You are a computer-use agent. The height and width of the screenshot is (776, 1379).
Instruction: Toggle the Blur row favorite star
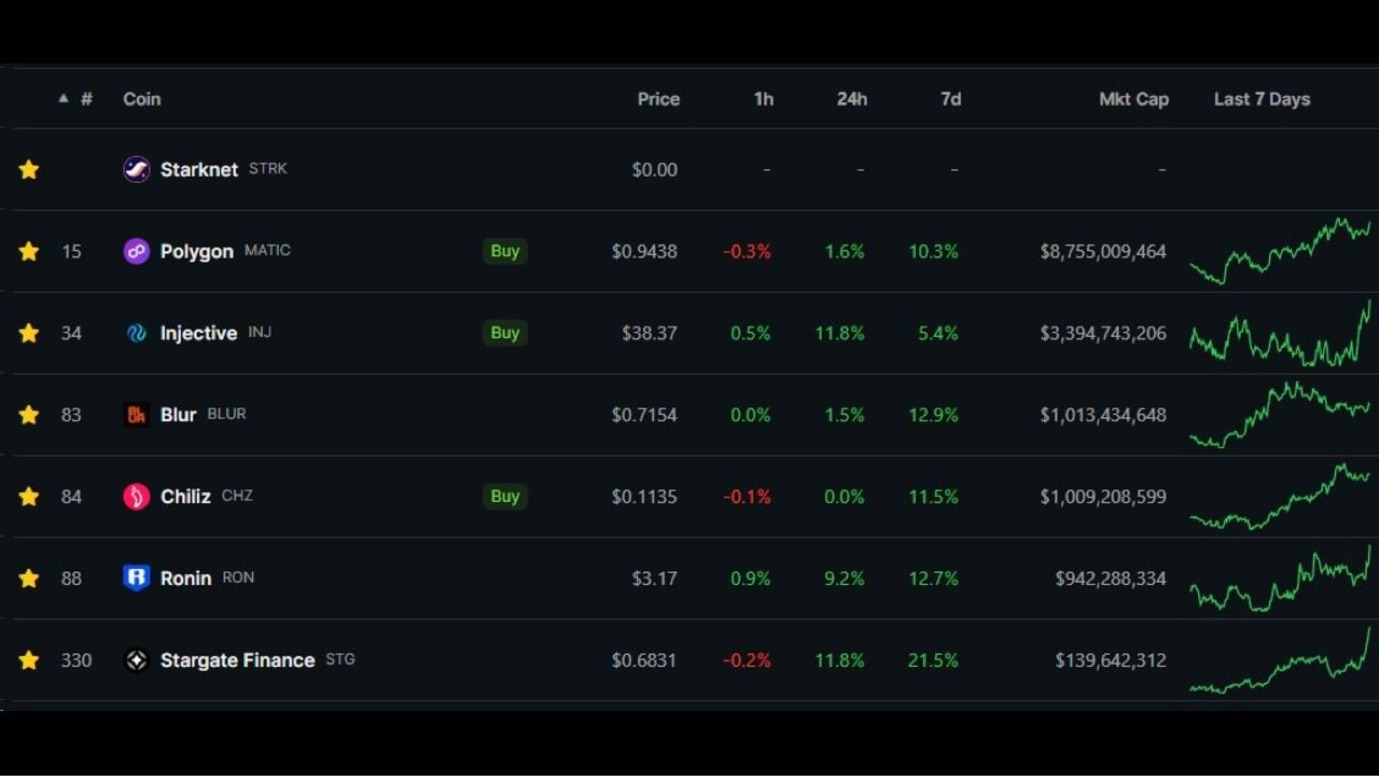(x=29, y=414)
